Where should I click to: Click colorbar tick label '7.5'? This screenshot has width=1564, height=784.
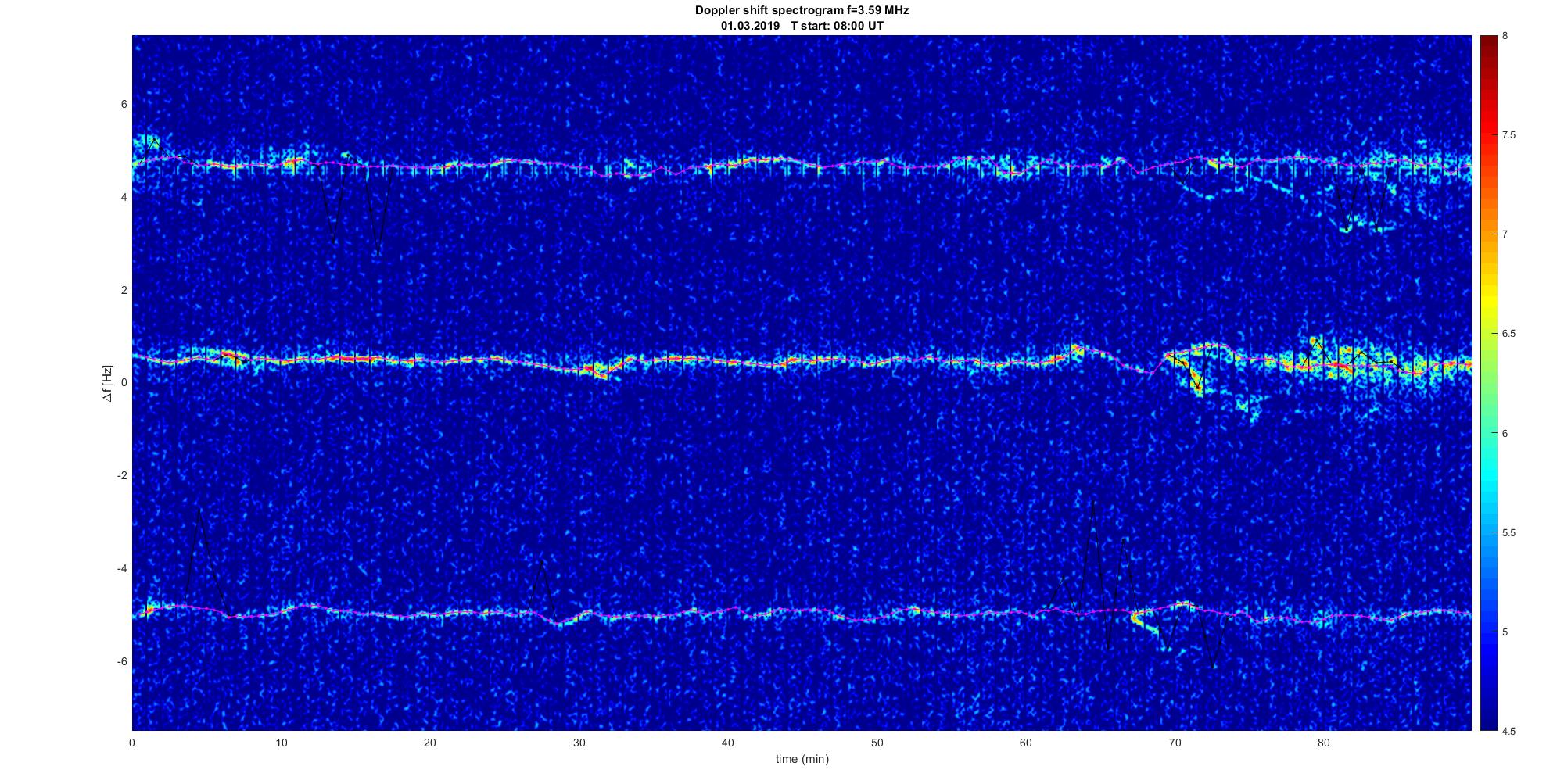point(1508,135)
